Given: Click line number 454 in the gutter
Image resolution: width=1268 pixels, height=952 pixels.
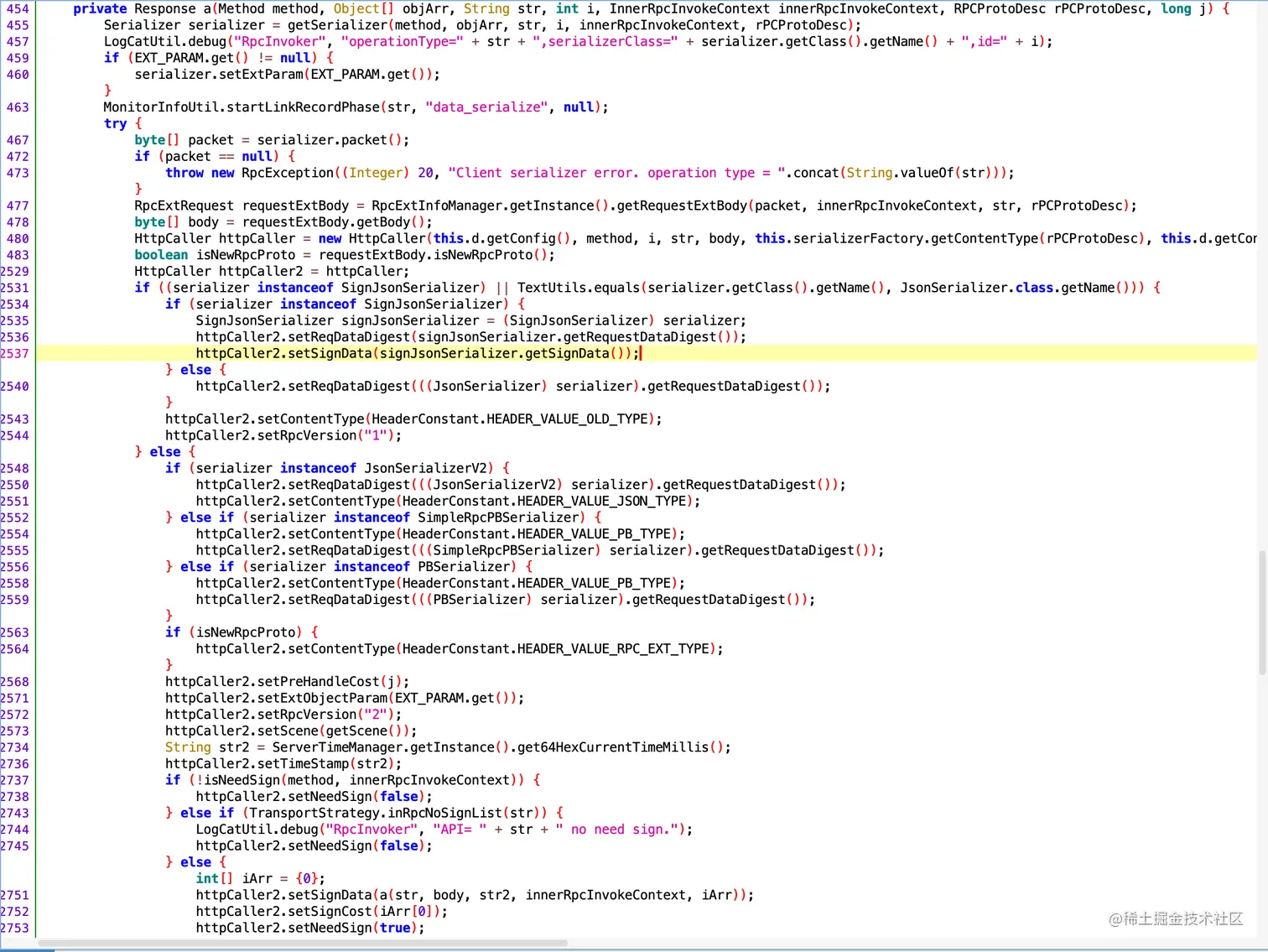Looking at the screenshot, I should click(x=18, y=8).
